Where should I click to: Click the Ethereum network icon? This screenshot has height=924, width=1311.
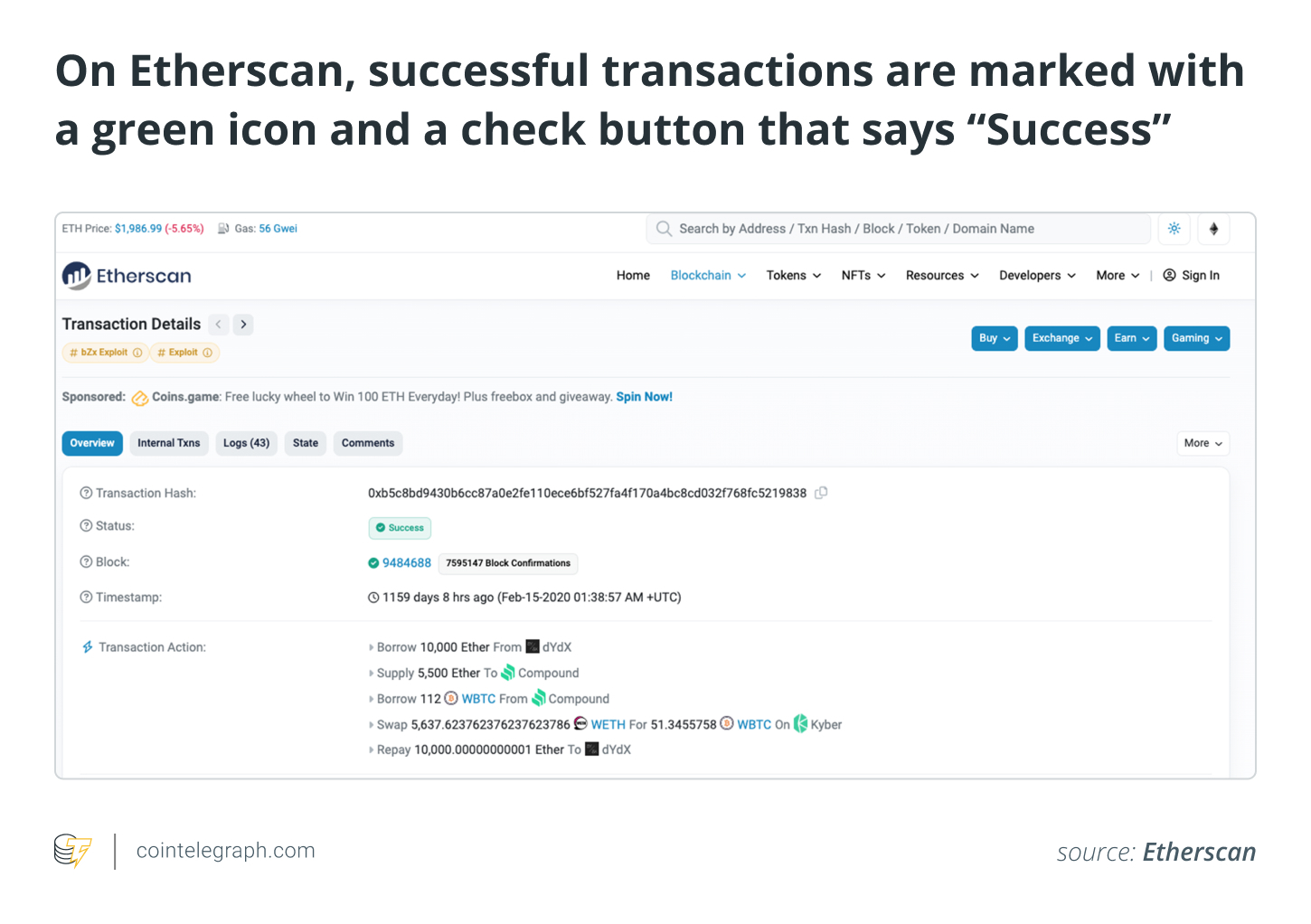pos(1213,229)
